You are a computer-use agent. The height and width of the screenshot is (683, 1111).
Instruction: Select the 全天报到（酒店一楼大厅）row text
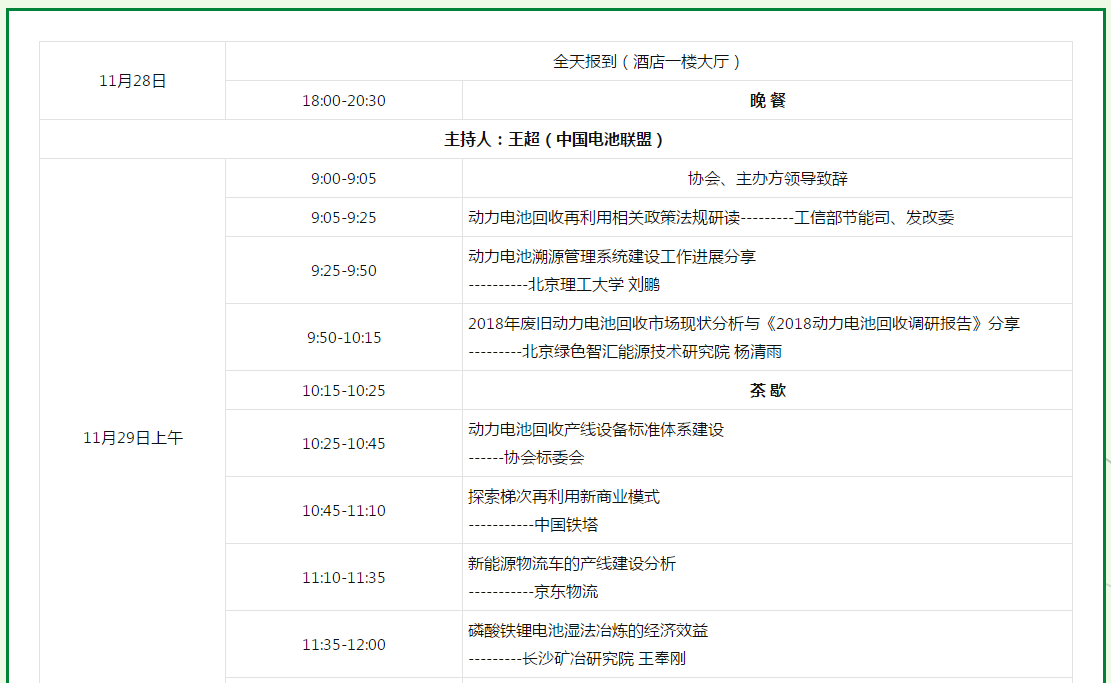[x=648, y=61]
